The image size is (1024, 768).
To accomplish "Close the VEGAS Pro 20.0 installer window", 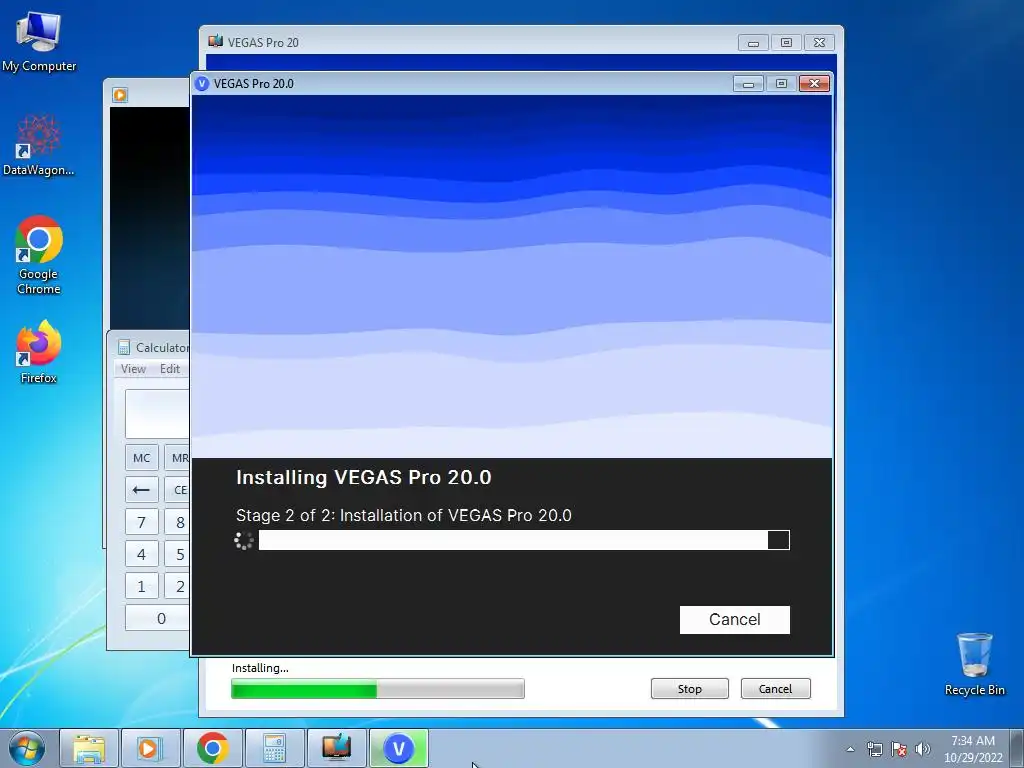I will [814, 84].
